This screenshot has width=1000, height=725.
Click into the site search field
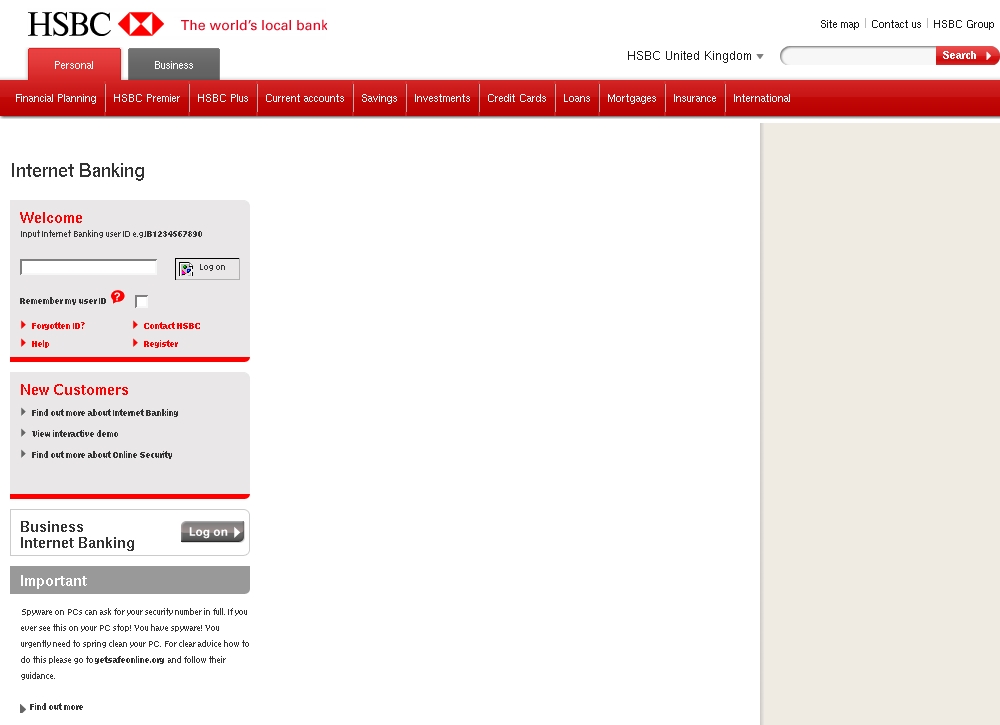pos(858,56)
